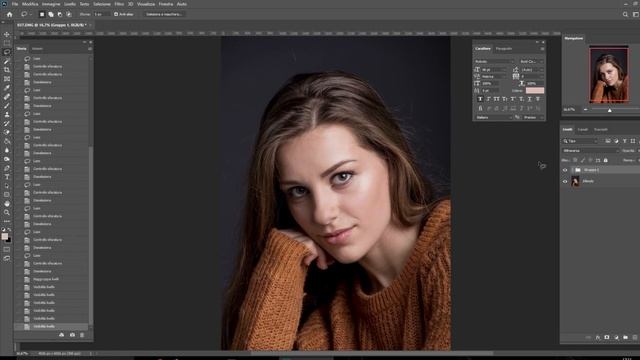Image resolution: width=640 pixels, height=360 pixels.
Task: Select the Frame tool
Action: click(7, 79)
